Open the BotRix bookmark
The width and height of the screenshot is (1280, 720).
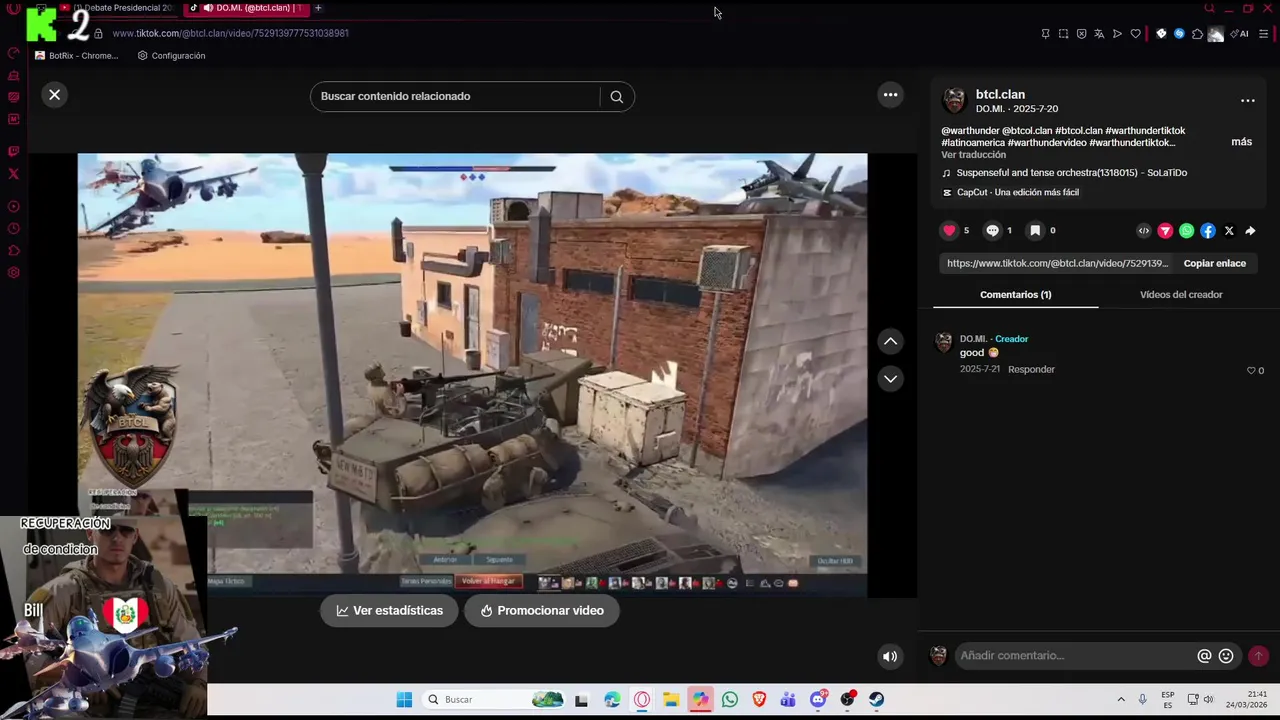[x=76, y=56]
